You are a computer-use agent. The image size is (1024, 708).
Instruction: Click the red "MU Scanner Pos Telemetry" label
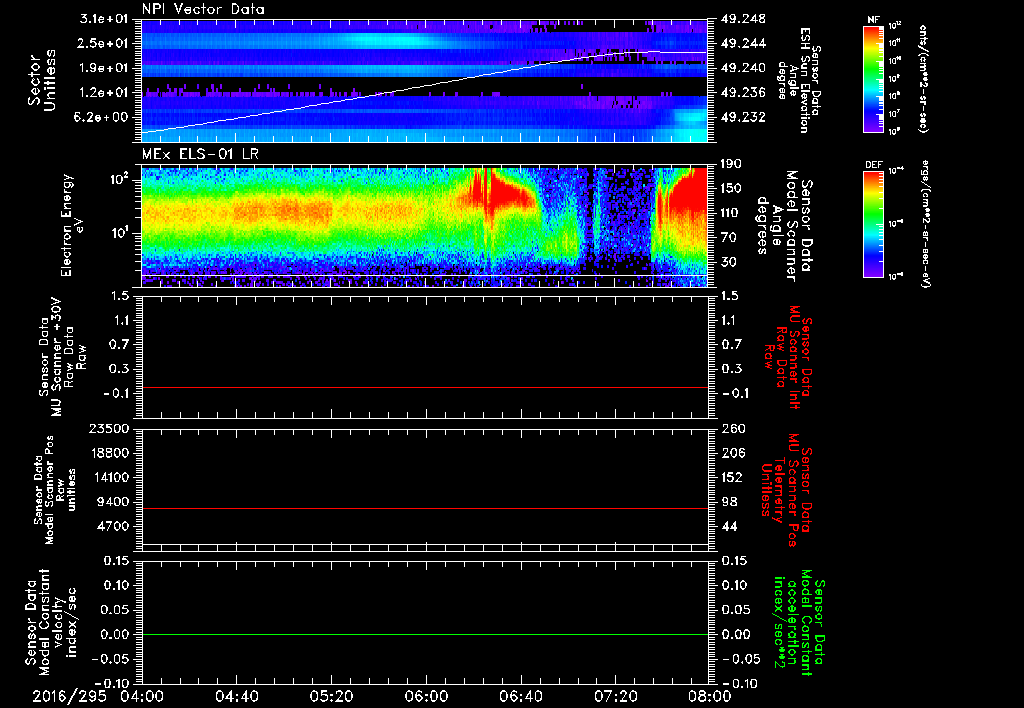point(786,490)
